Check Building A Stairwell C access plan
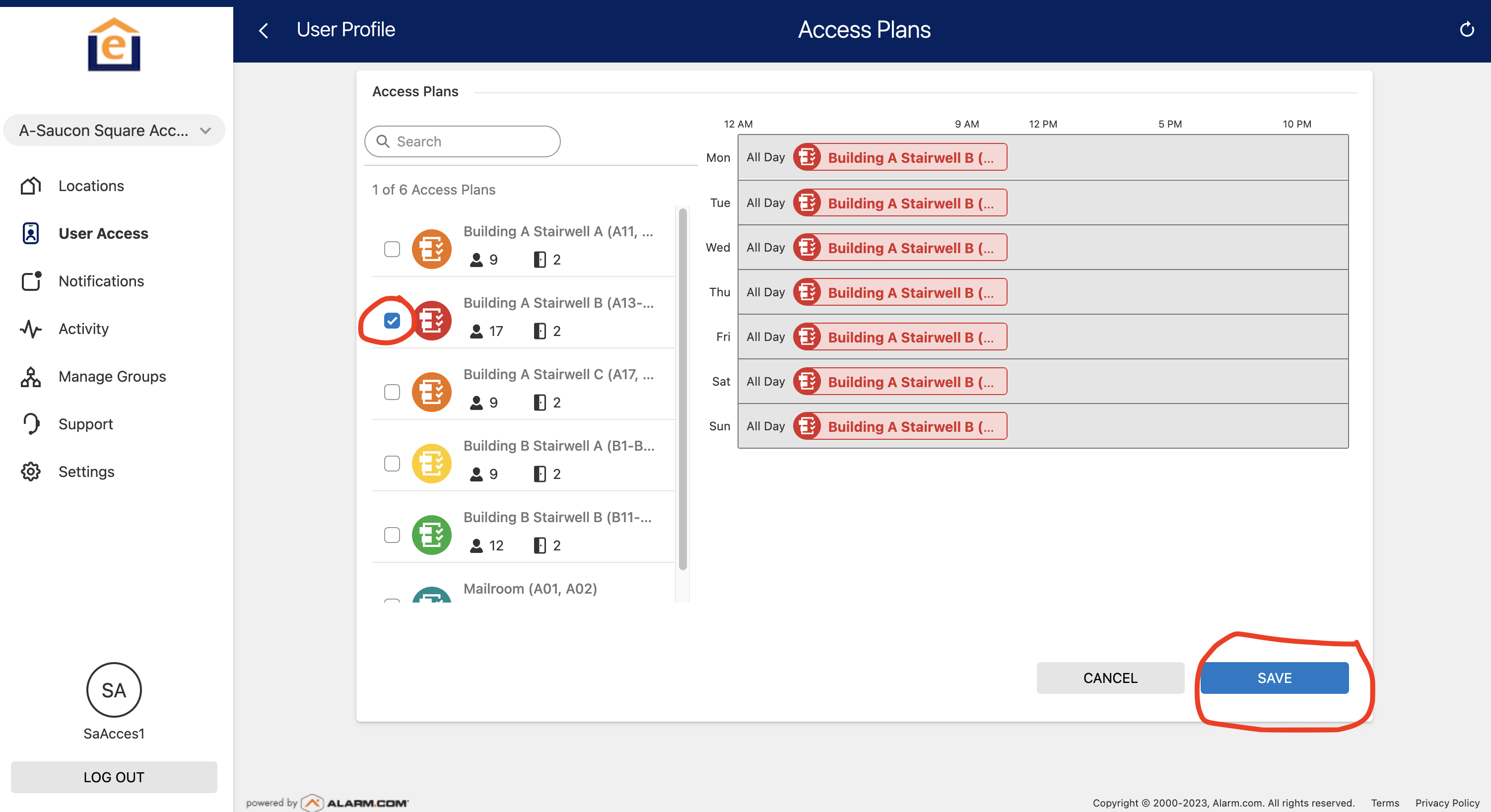 click(392, 392)
